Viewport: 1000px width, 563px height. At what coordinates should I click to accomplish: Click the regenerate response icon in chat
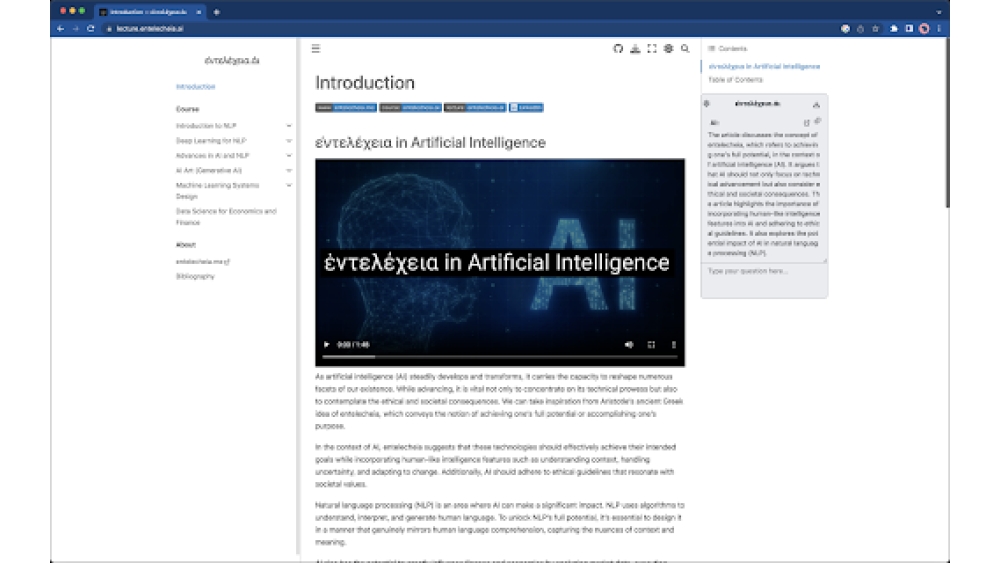[807, 122]
